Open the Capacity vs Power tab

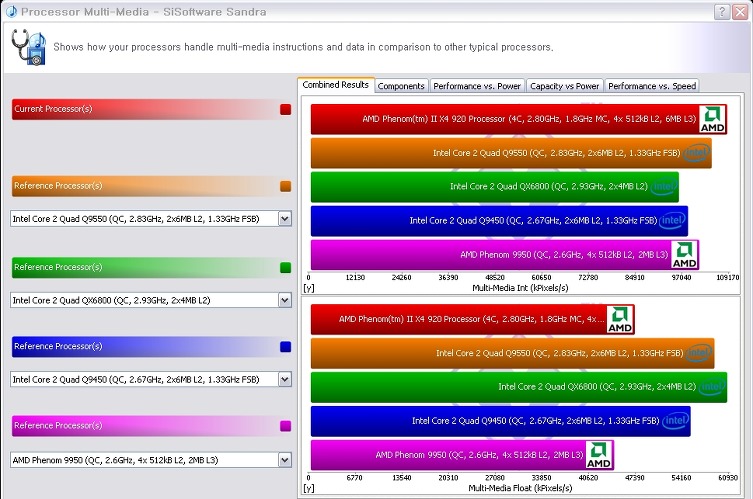[x=565, y=86]
